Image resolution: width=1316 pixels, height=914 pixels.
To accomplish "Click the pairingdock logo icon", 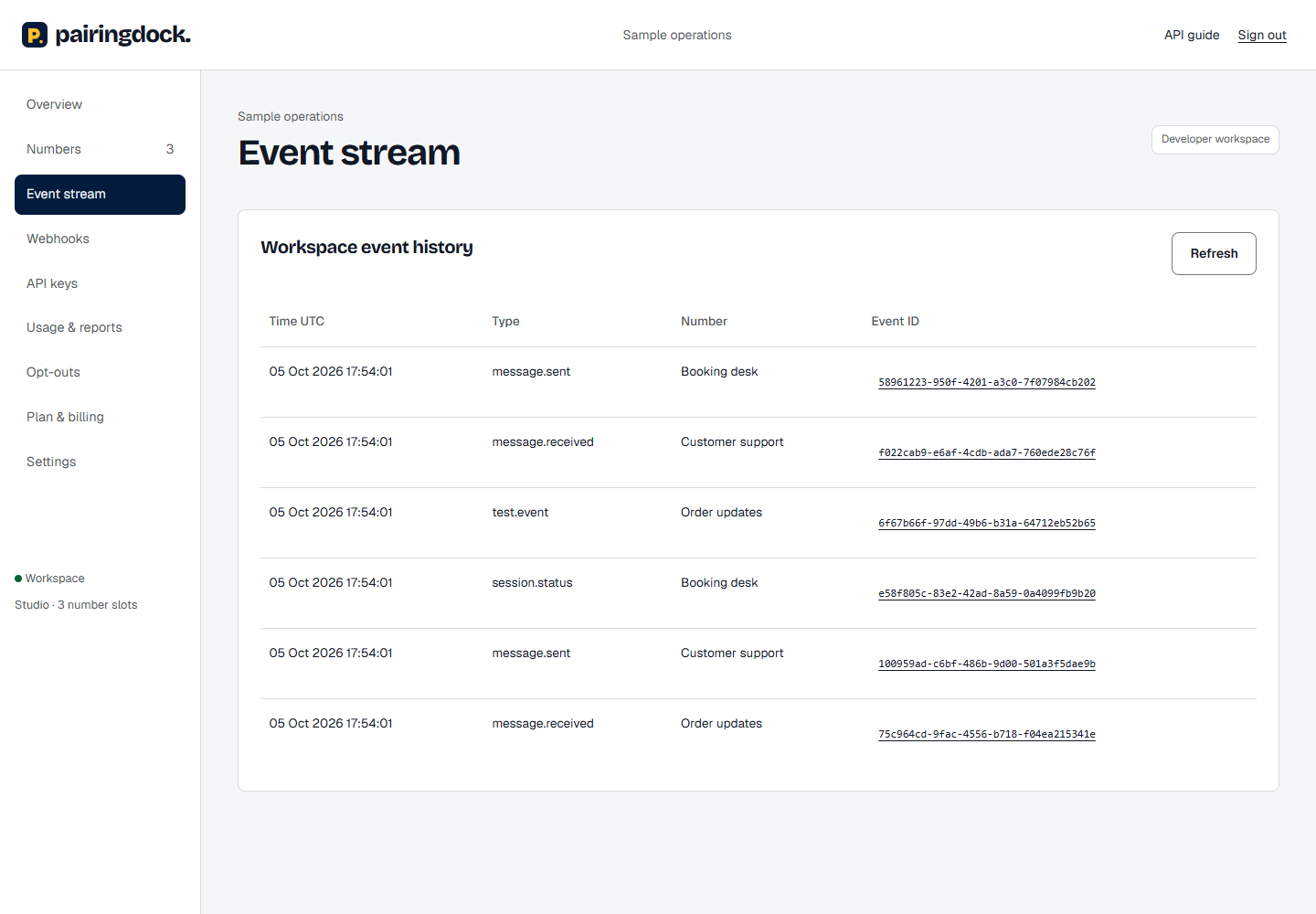I will pos(35,35).
